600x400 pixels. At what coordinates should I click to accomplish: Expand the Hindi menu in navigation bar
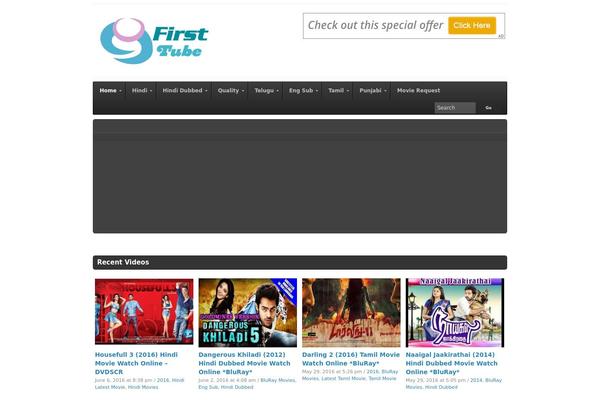142,91
